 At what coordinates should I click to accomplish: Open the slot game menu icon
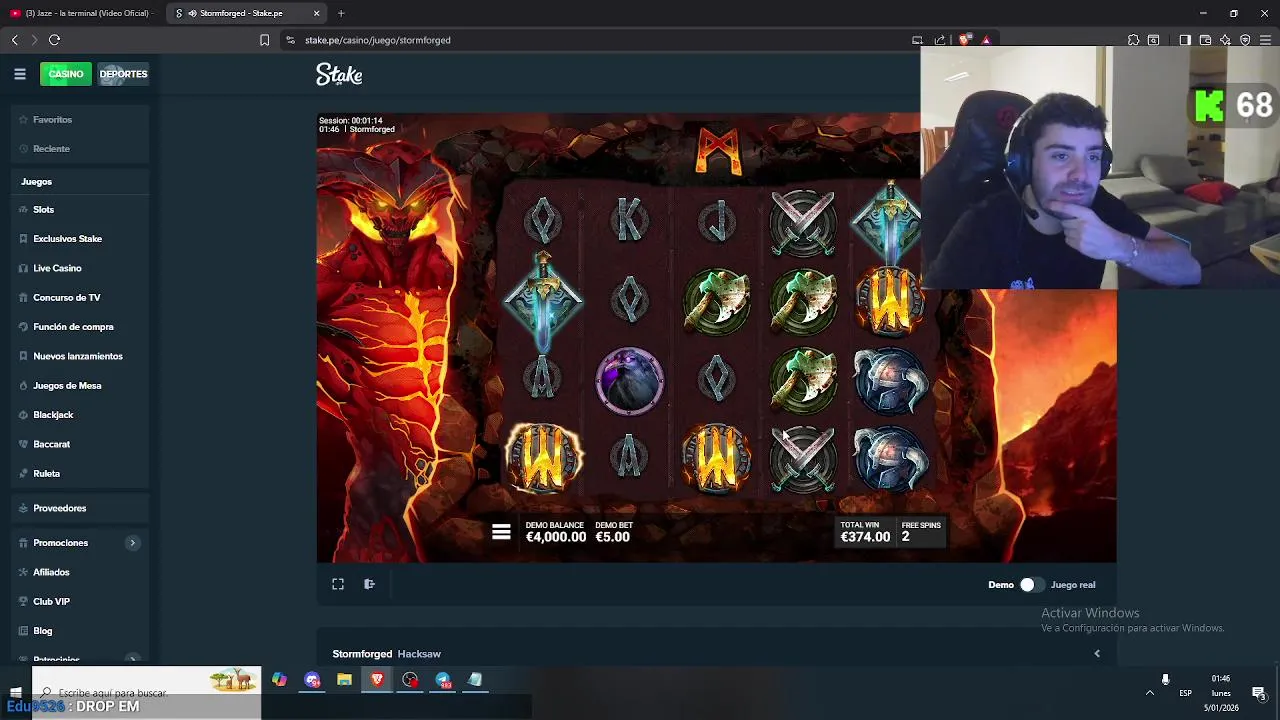point(501,532)
